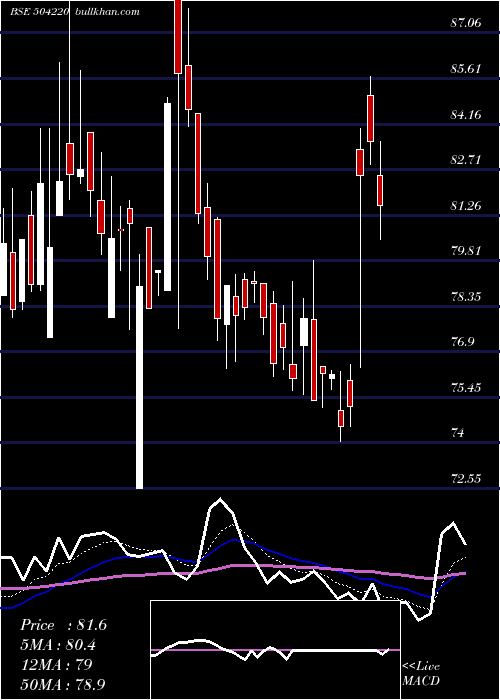Click the 5MA : 80.4 readout
The height and width of the screenshot is (700, 500).
coord(58,645)
